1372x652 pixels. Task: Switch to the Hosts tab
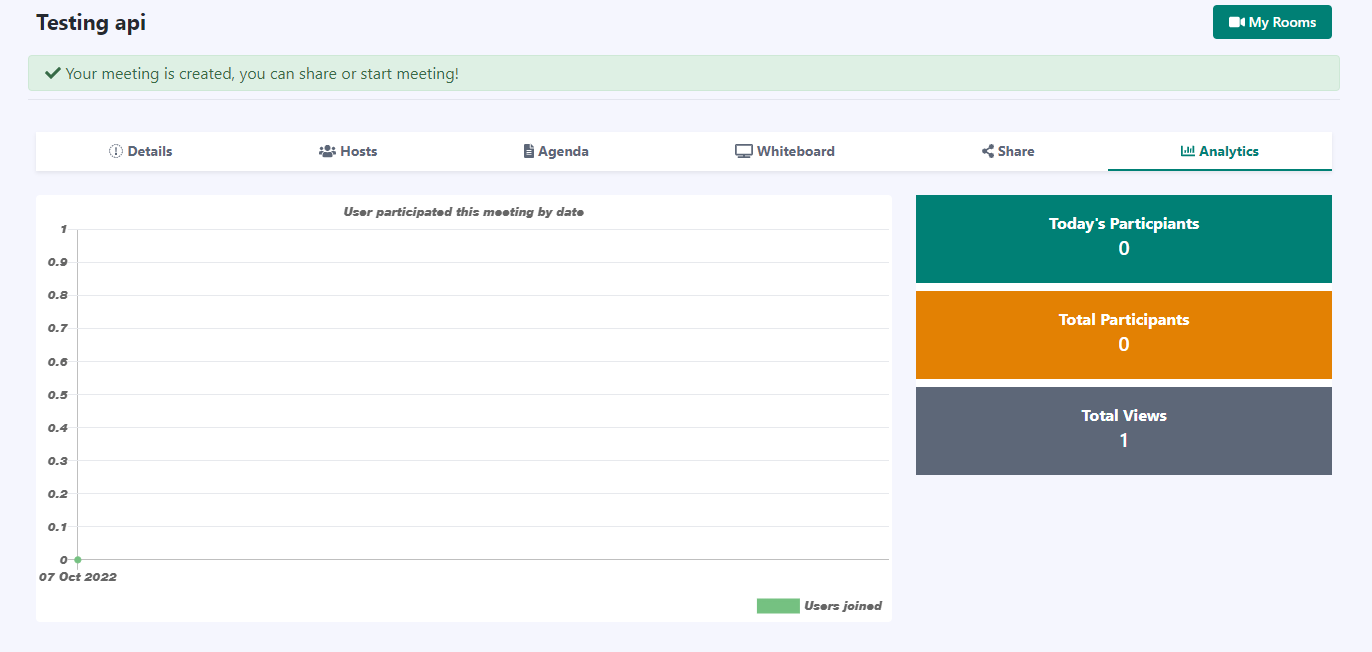[x=358, y=152]
